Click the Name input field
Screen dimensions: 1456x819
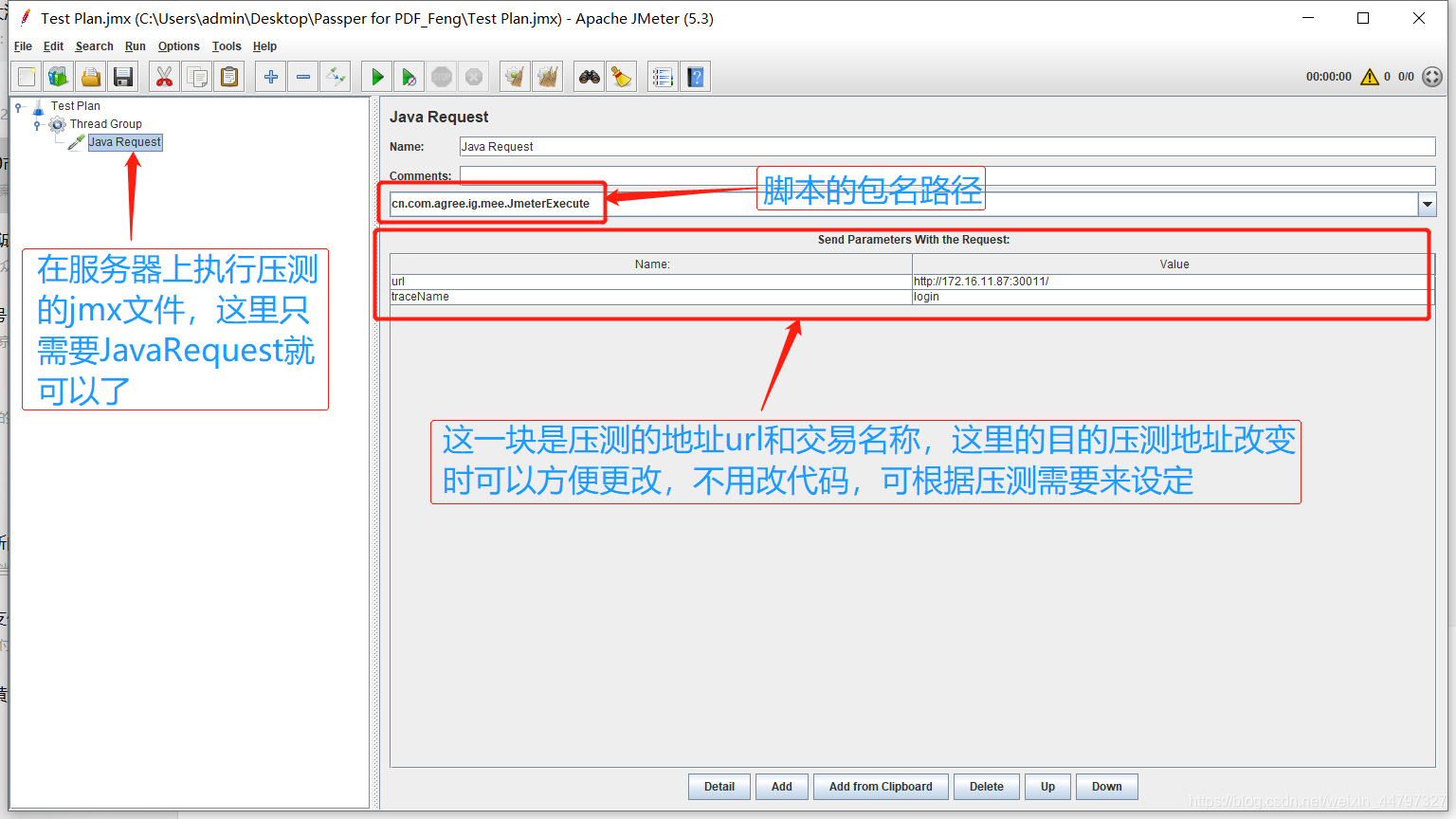point(947,147)
